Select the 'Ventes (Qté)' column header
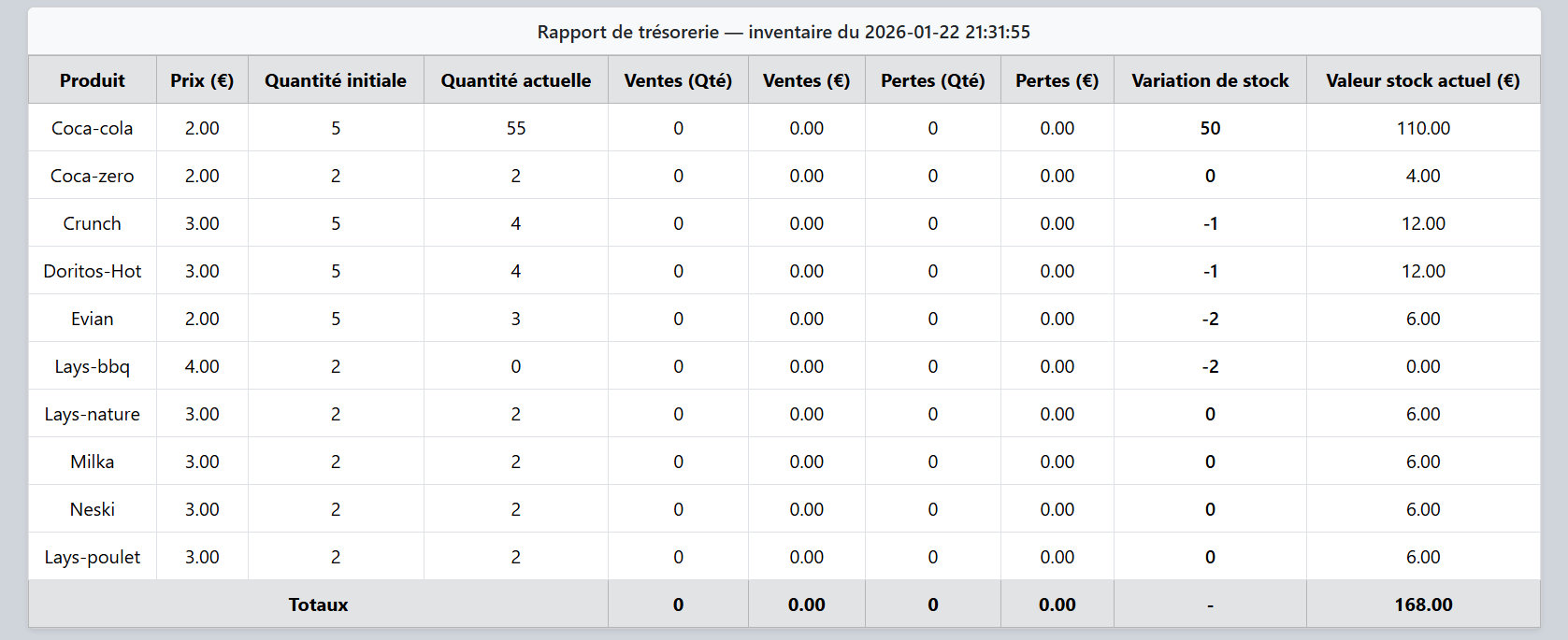 click(678, 80)
